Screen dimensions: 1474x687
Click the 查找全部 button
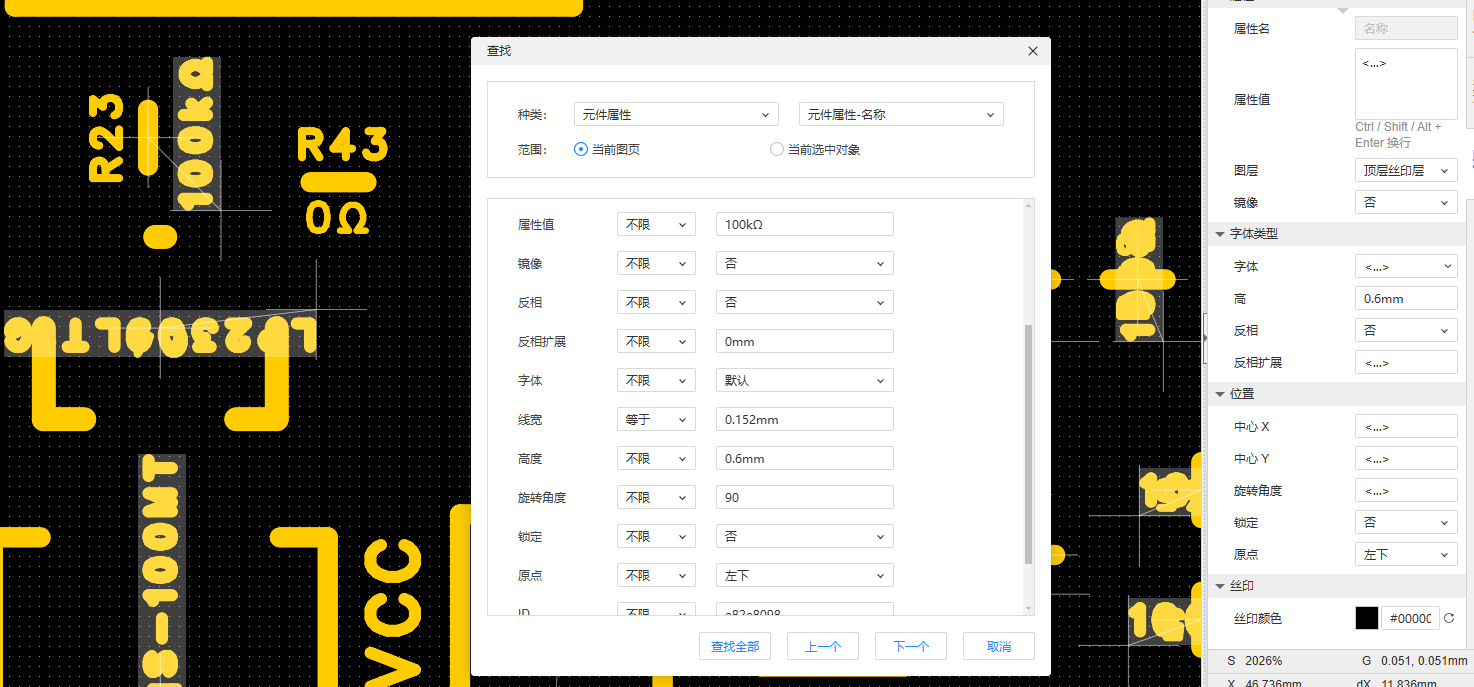(x=735, y=647)
